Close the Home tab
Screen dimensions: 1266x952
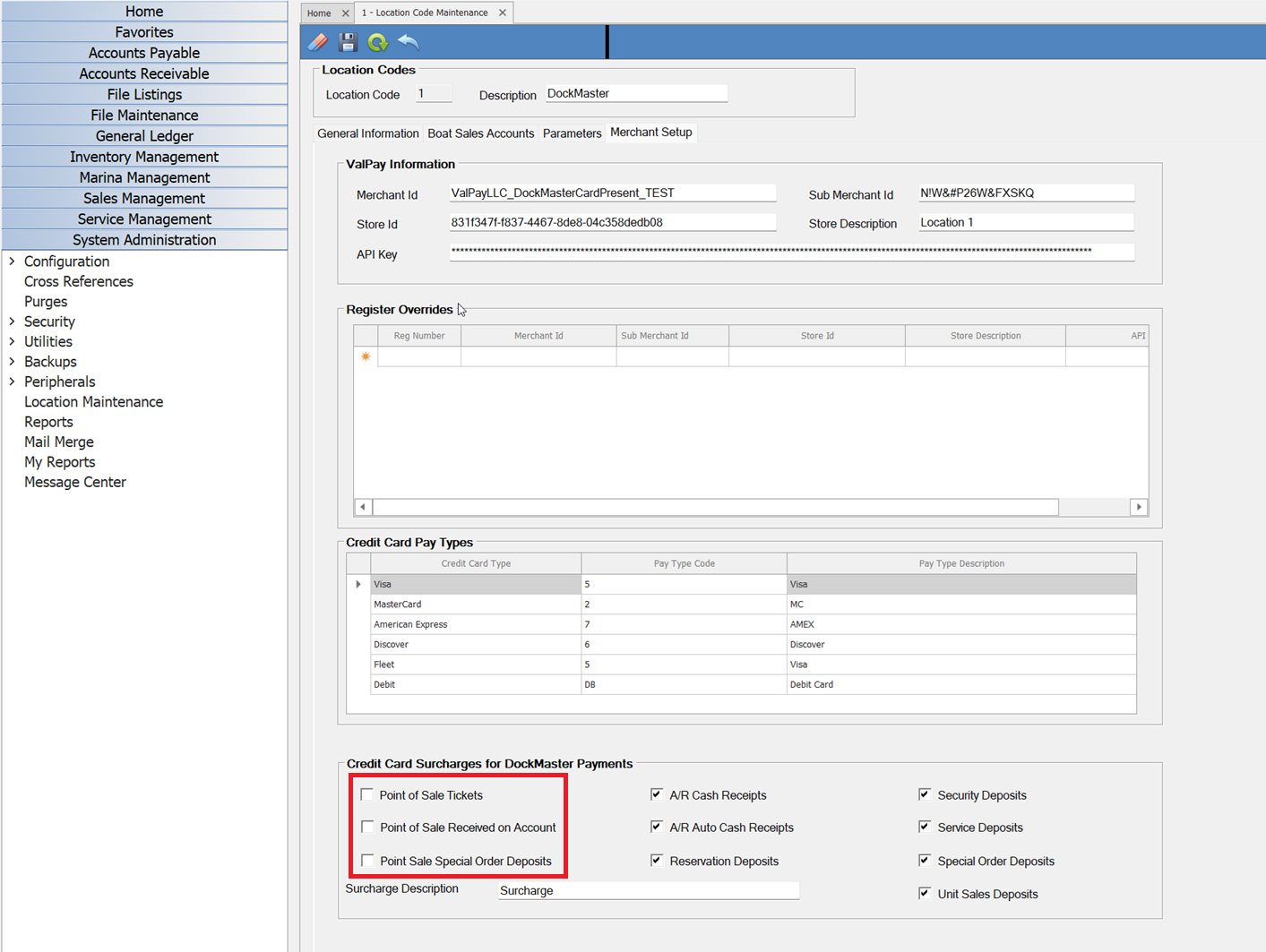pos(345,13)
